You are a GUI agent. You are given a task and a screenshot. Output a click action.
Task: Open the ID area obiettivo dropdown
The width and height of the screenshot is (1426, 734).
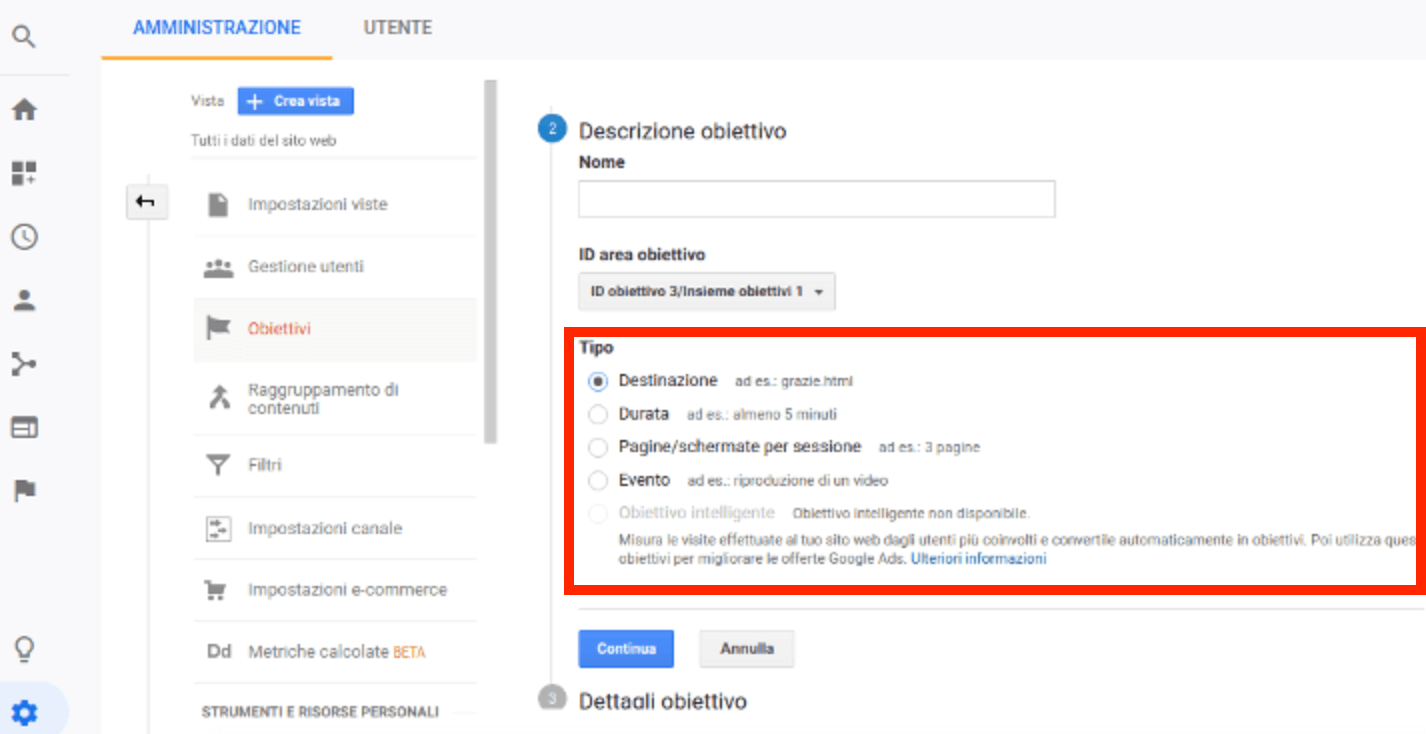(x=706, y=292)
